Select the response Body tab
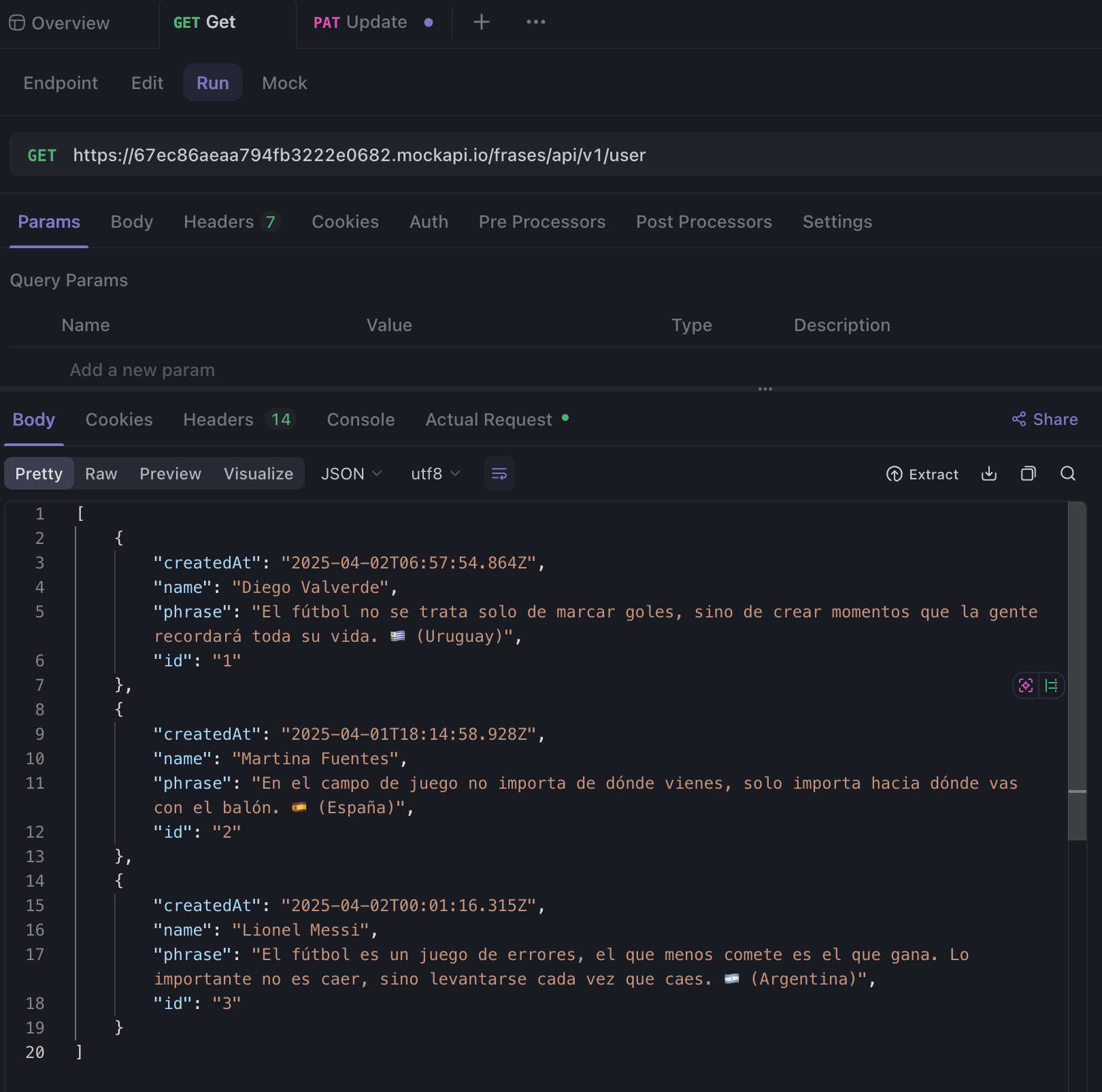Screen dimensions: 1102x1092 click(x=34, y=420)
